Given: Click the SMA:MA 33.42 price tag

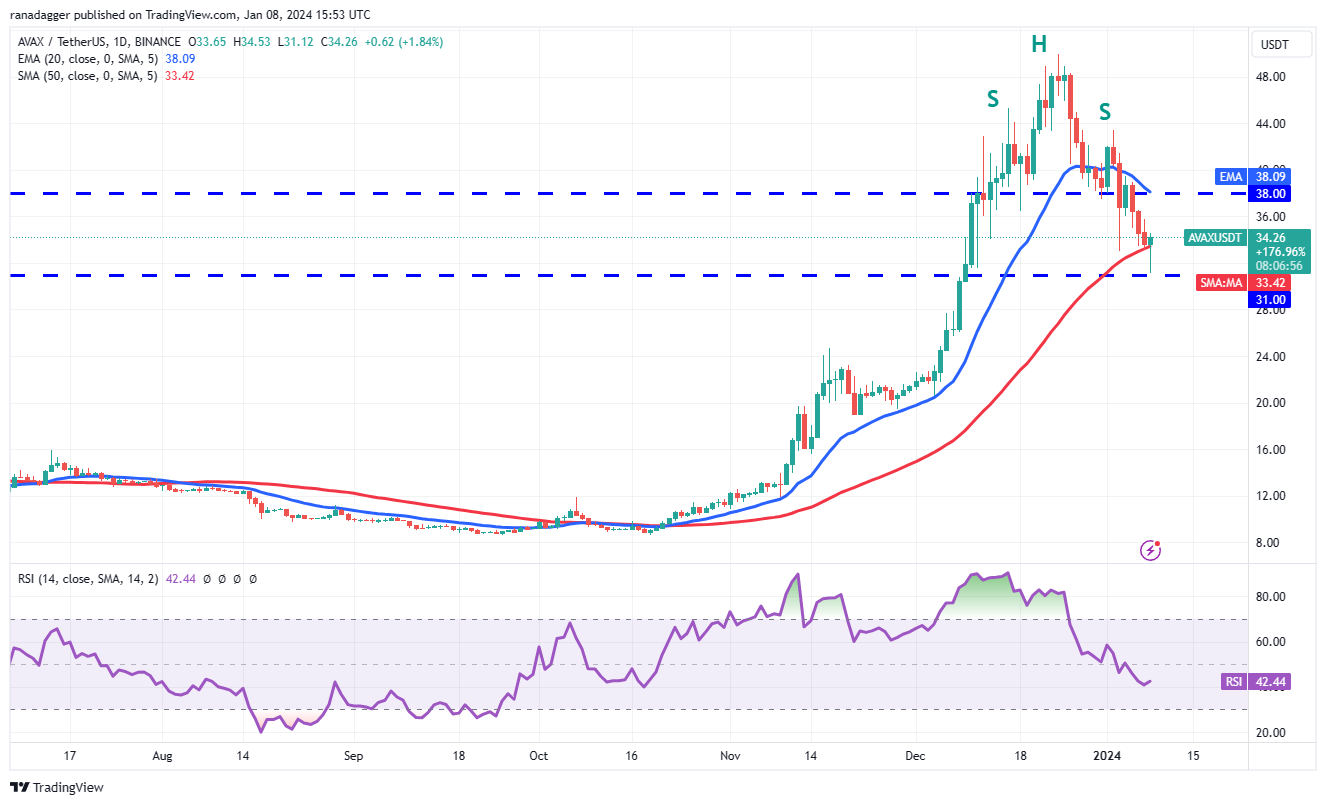Looking at the screenshot, I should [x=1245, y=283].
